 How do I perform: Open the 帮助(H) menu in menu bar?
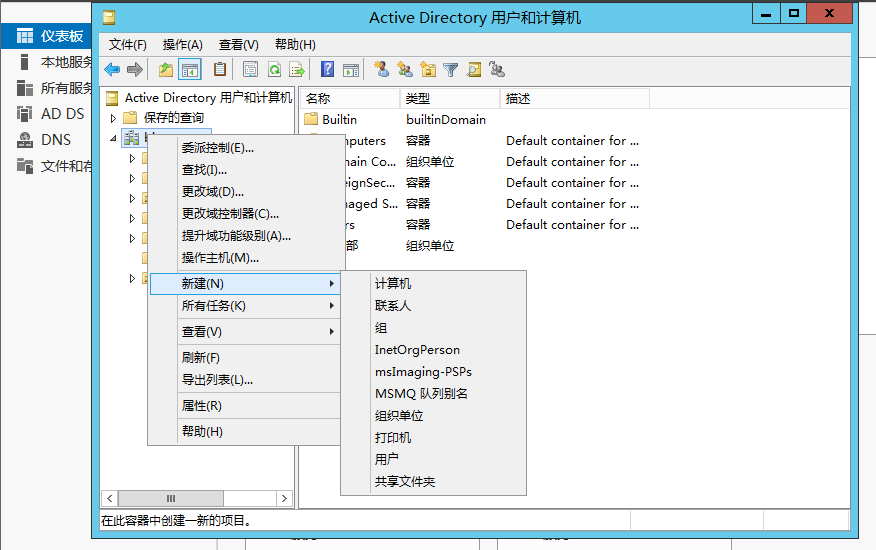click(295, 45)
